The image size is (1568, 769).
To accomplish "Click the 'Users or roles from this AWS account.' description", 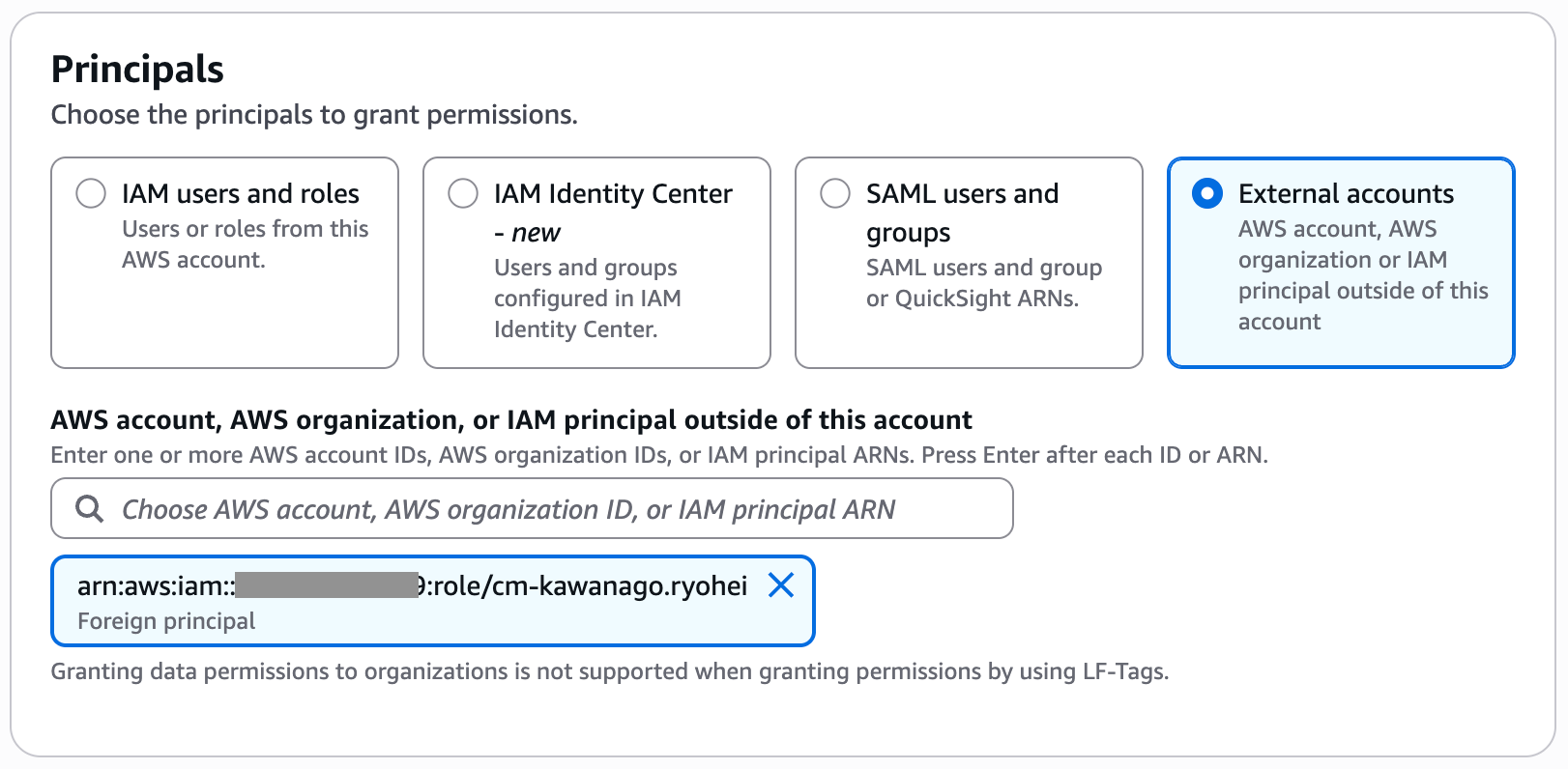I will pyautogui.click(x=245, y=244).
